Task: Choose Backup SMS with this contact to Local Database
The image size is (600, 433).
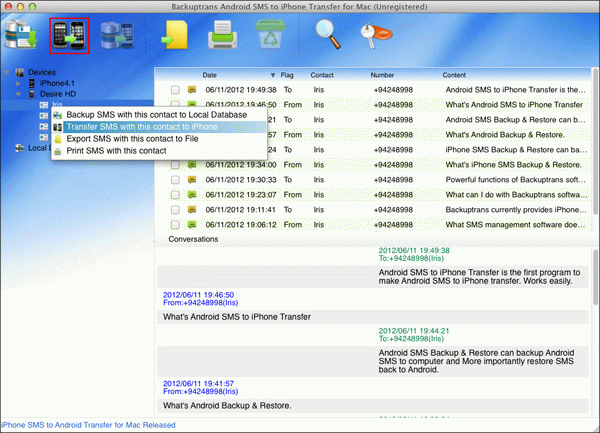Action: coord(159,115)
